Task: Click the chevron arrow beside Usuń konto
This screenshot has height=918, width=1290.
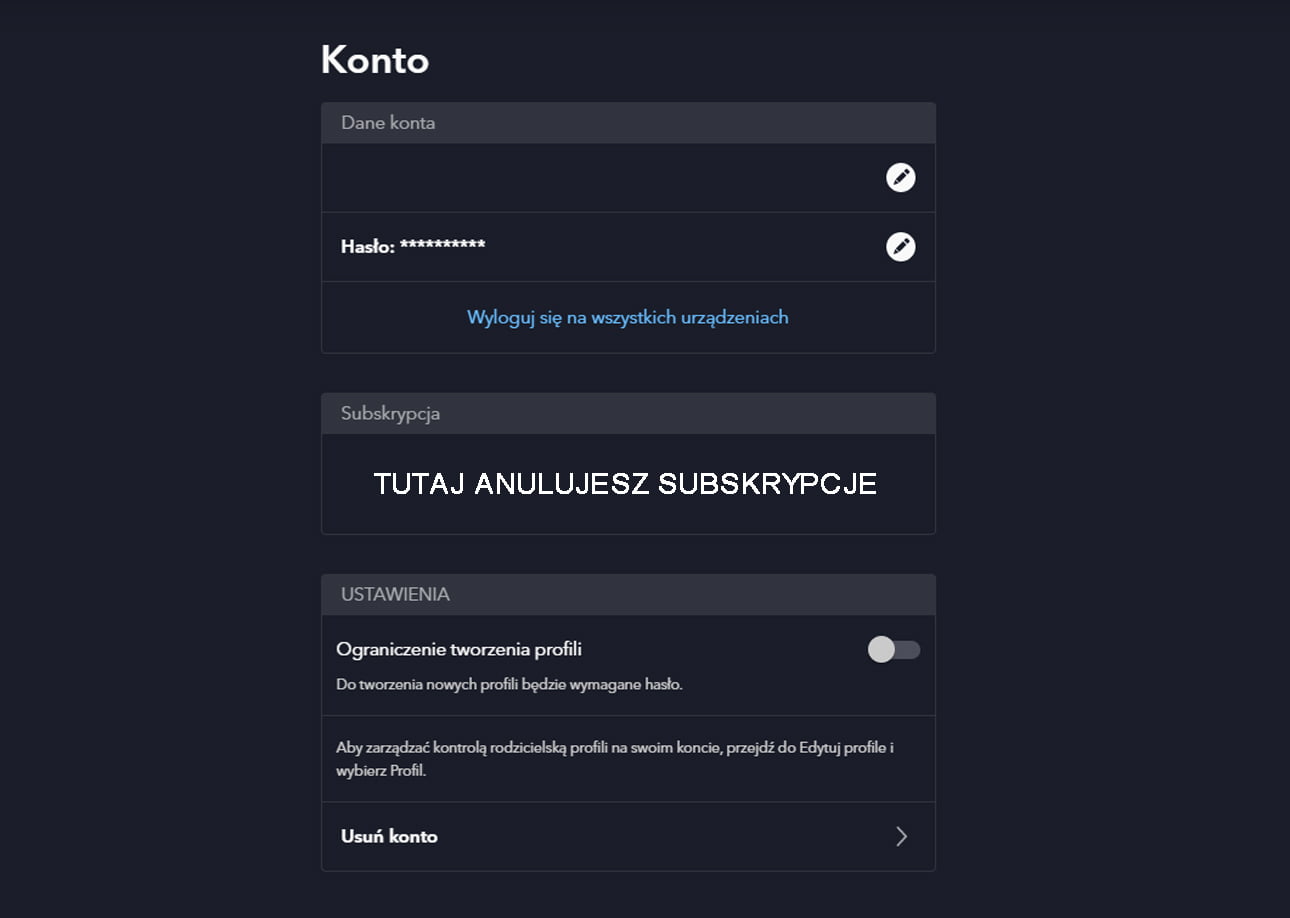Action: (901, 836)
